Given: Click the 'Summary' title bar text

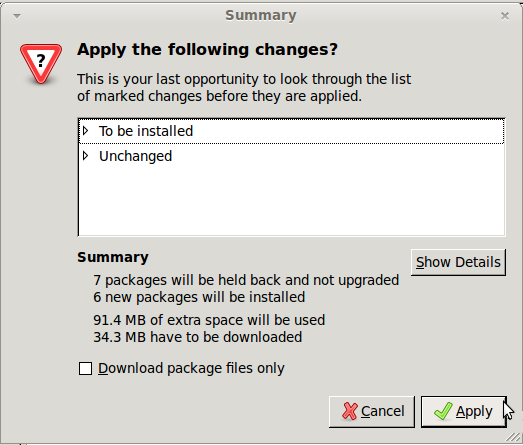Looking at the screenshot, I should [x=261, y=15].
